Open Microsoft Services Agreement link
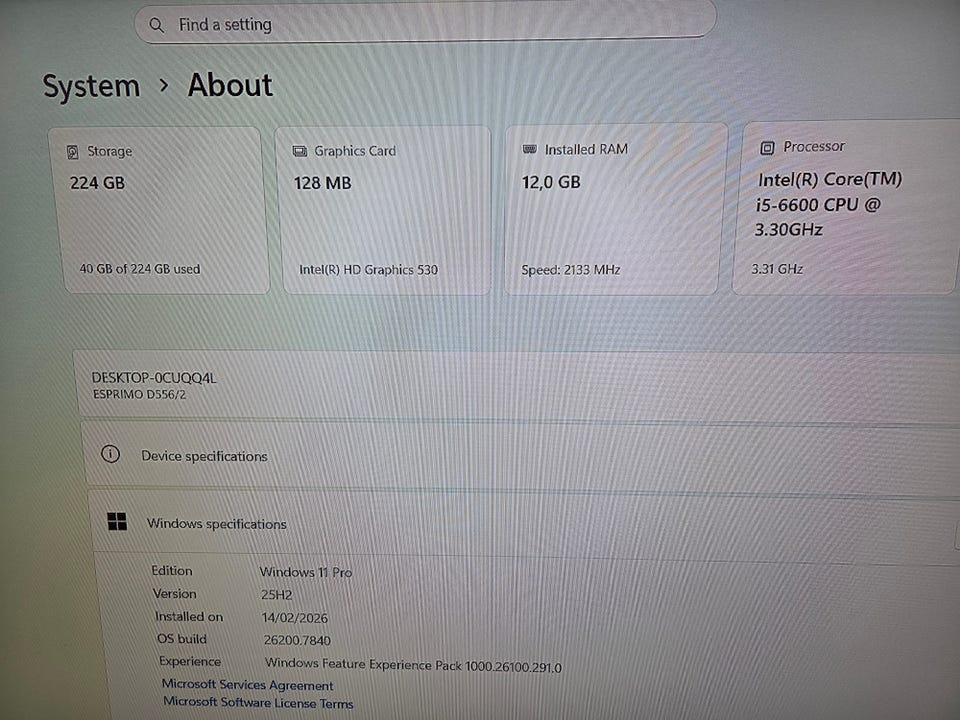Screen dimensions: 960x720 click(247, 684)
